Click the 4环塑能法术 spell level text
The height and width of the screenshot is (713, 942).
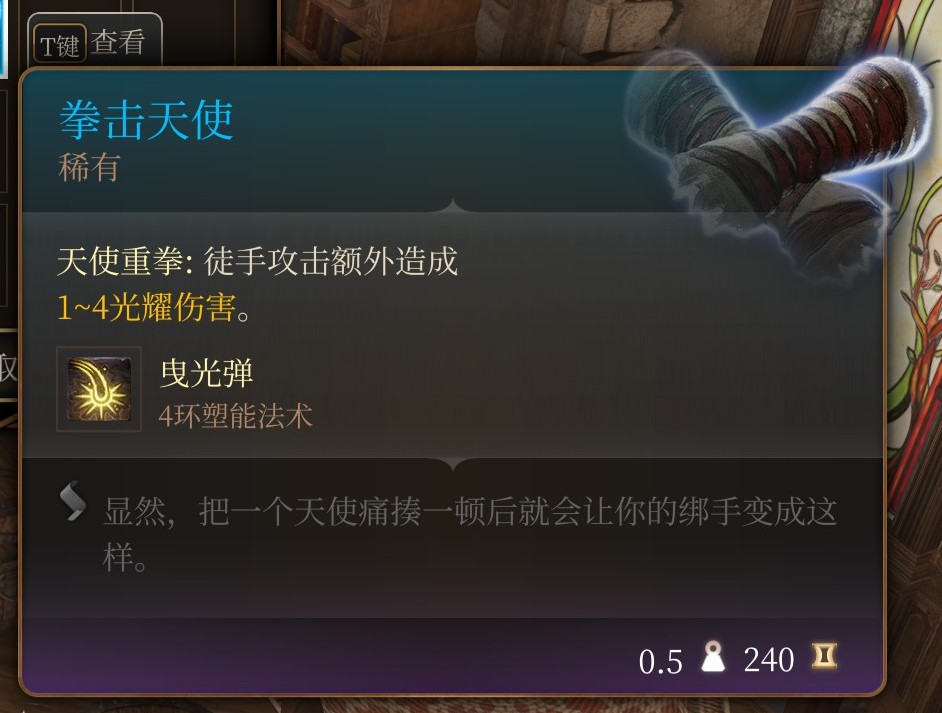click(236, 416)
